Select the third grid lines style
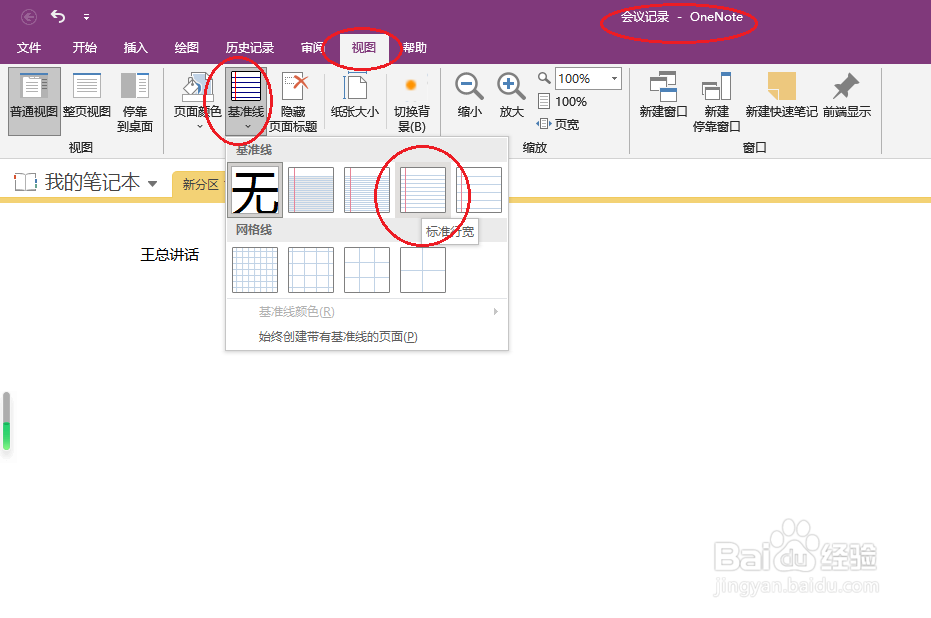 click(367, 270)
